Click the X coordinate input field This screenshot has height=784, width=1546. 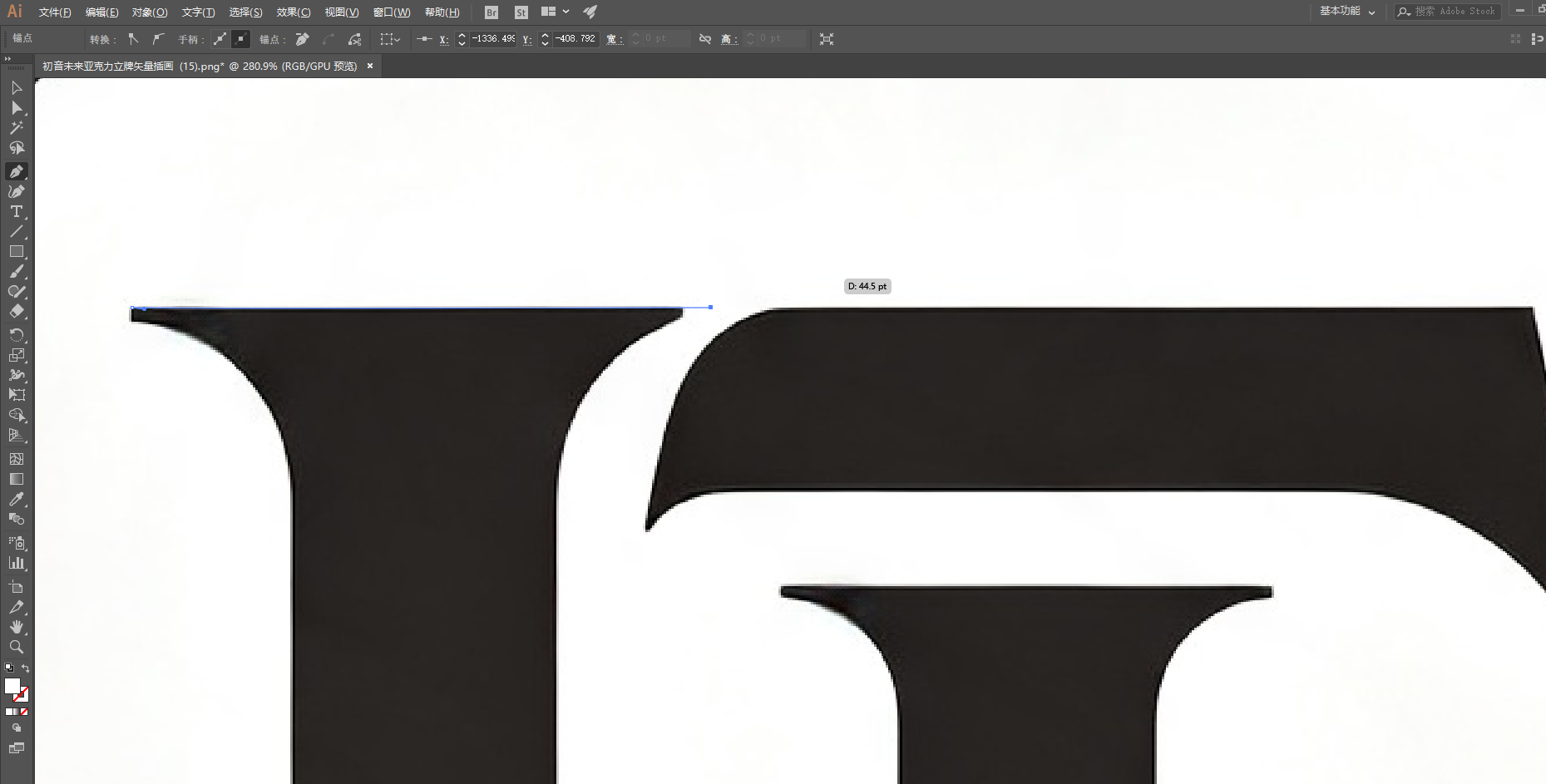tap(493, 39)
